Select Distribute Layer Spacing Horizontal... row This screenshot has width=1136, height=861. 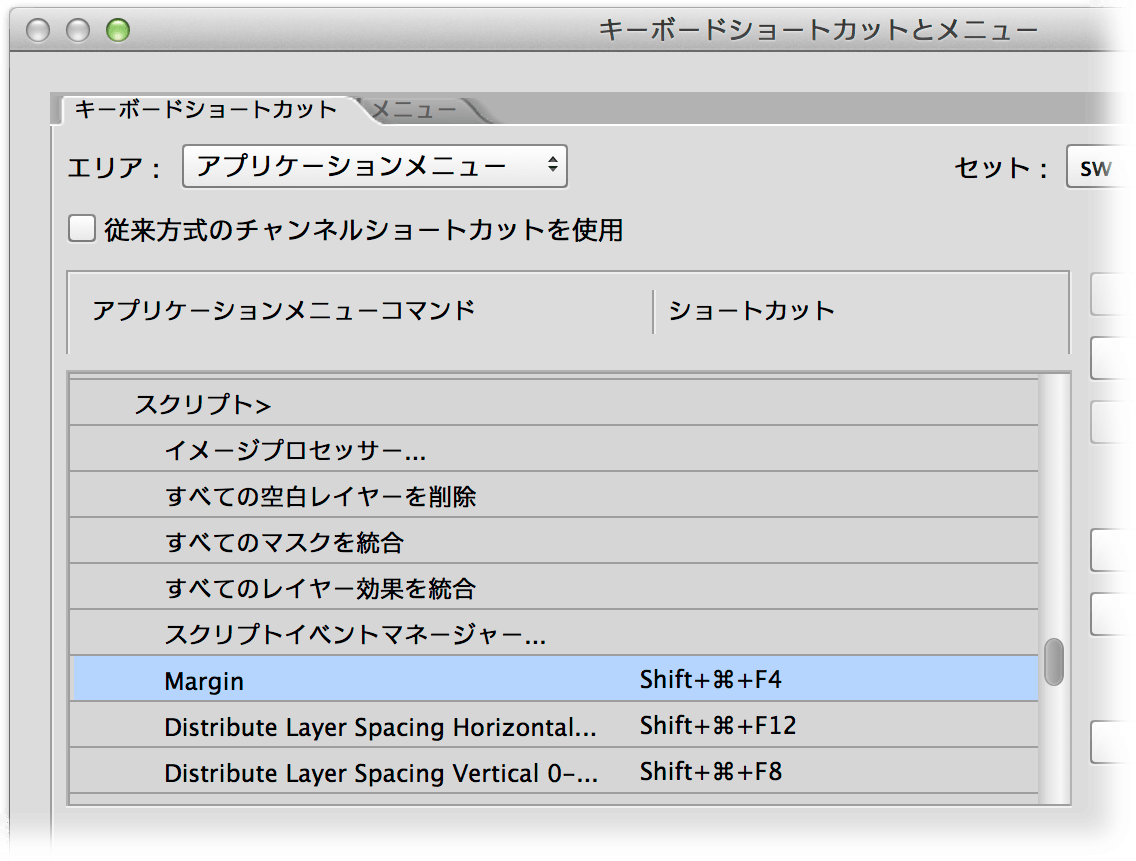coord(554,725)
